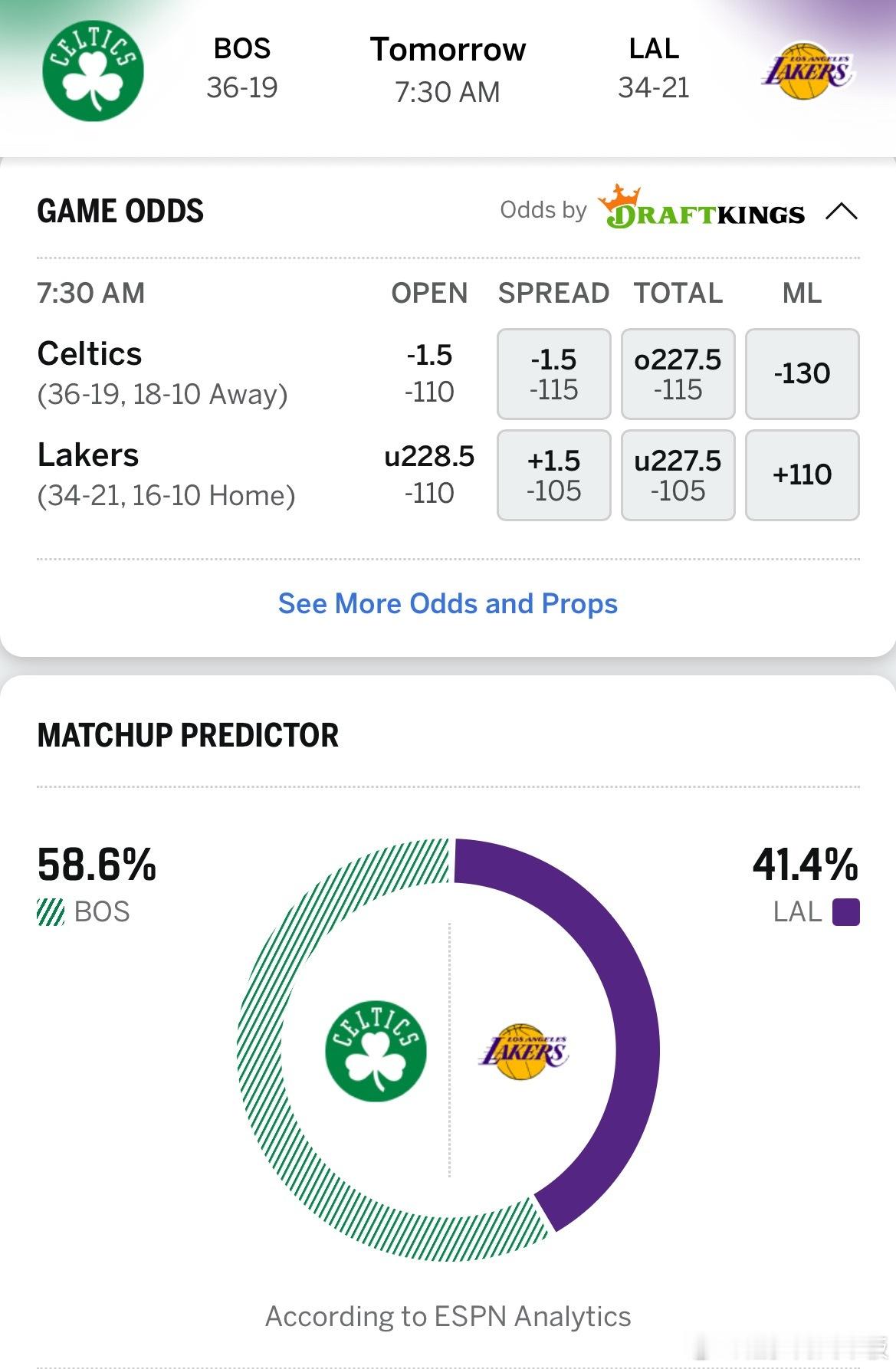Tap Celtics logo inside predictor chart
The width and height of the screenshot is (896, 1369).
click(x=376, y=1051)
